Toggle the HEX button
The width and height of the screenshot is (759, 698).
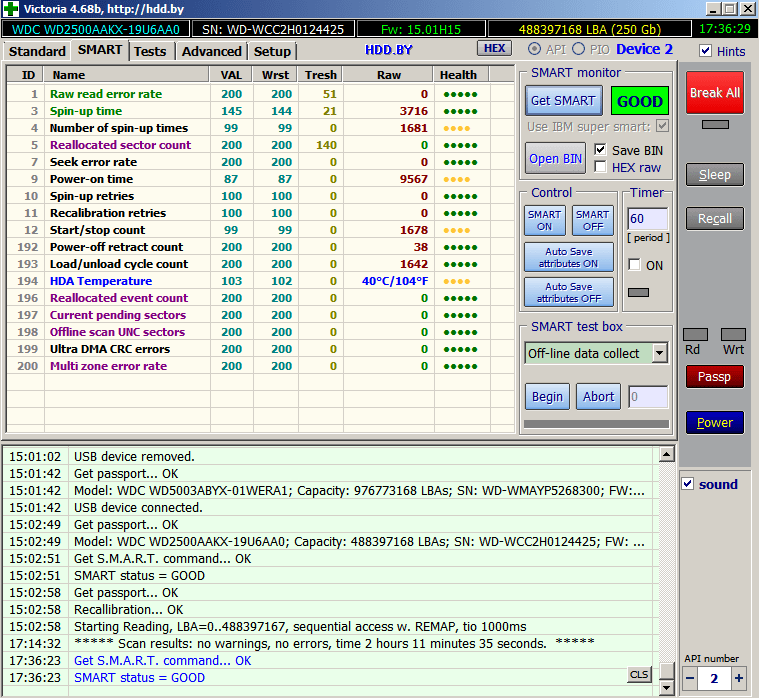coord(494,48)
